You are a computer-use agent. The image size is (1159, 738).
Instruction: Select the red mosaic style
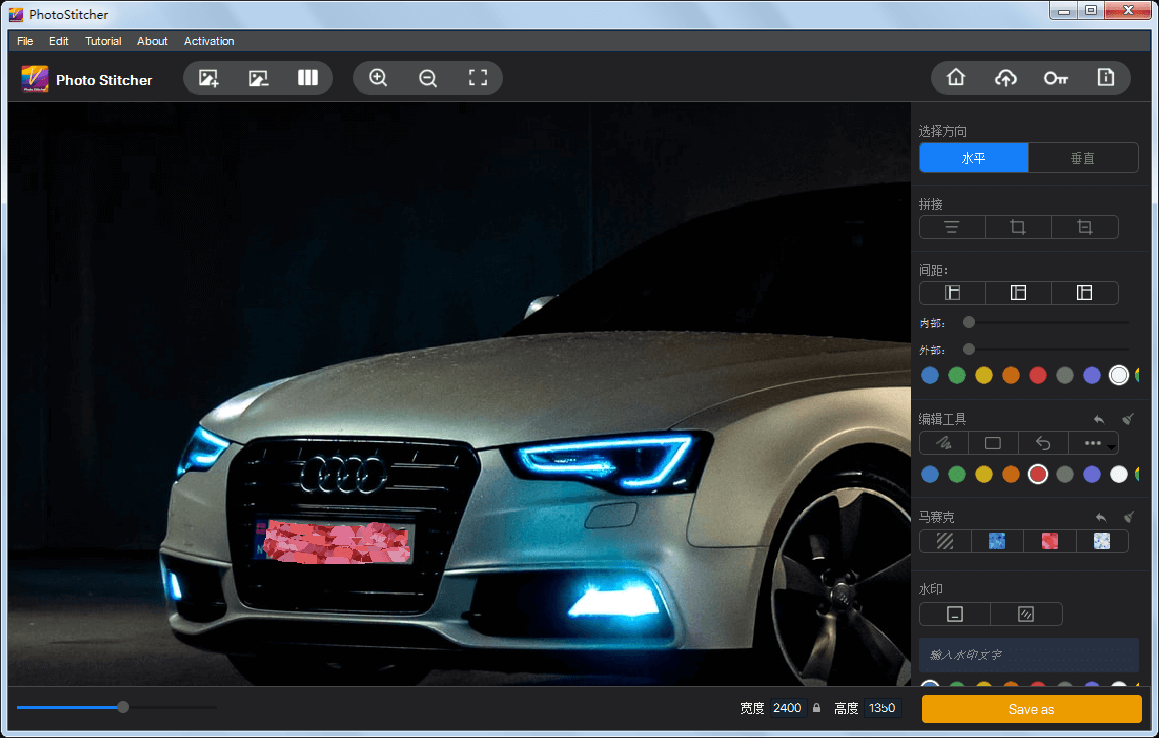pos(1050,541)
